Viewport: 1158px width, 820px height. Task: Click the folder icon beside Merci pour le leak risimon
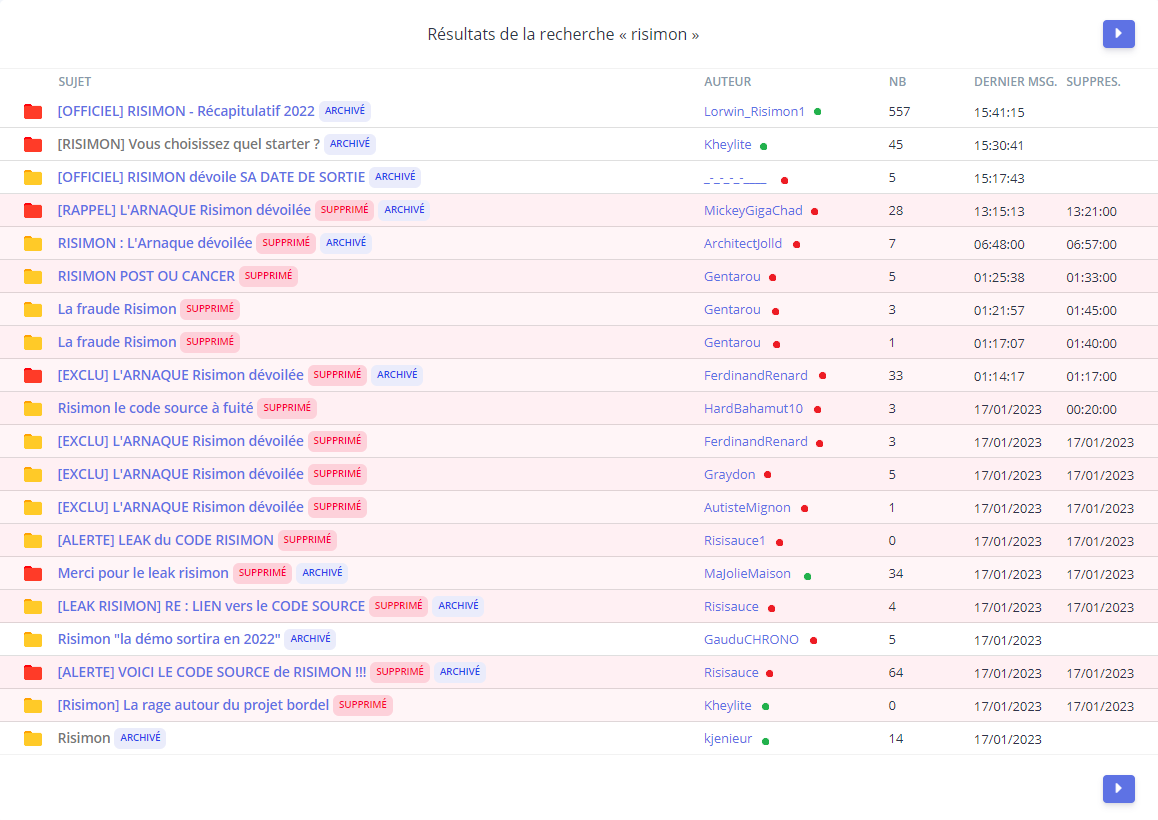(33, 574)
